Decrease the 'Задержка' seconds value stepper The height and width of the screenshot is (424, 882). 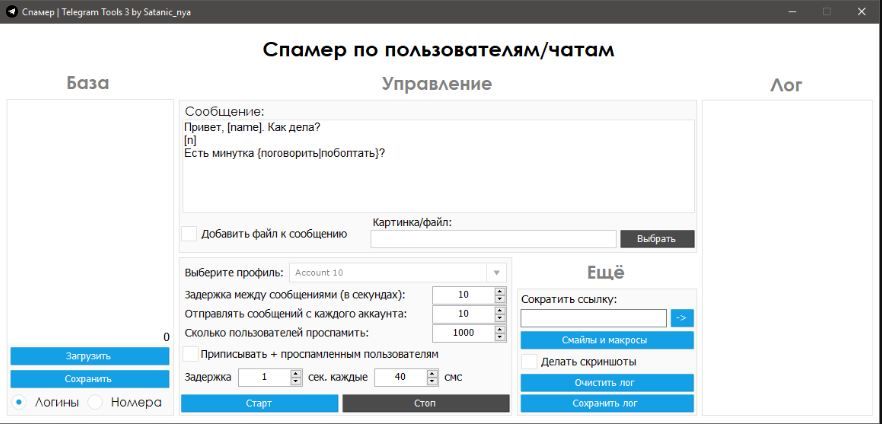click(x=296, y=381)
